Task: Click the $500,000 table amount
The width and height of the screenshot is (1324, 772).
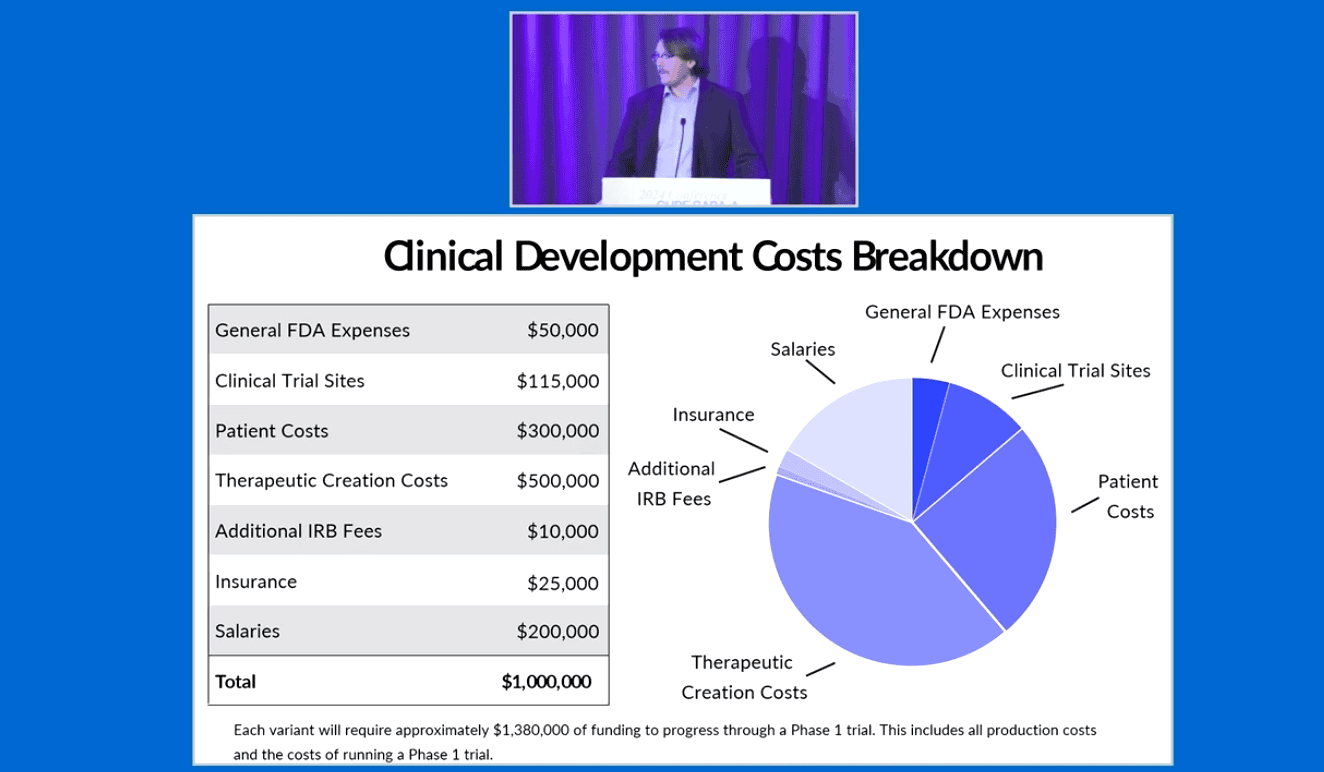Action: 557,481
